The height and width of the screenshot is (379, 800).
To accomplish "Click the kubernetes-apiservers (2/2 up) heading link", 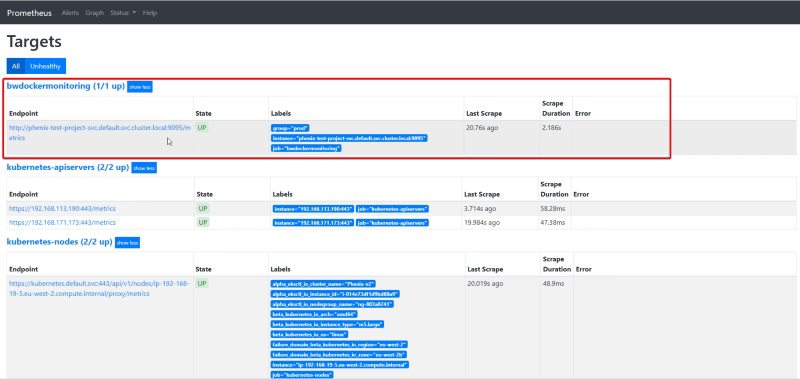I will 68,167.
